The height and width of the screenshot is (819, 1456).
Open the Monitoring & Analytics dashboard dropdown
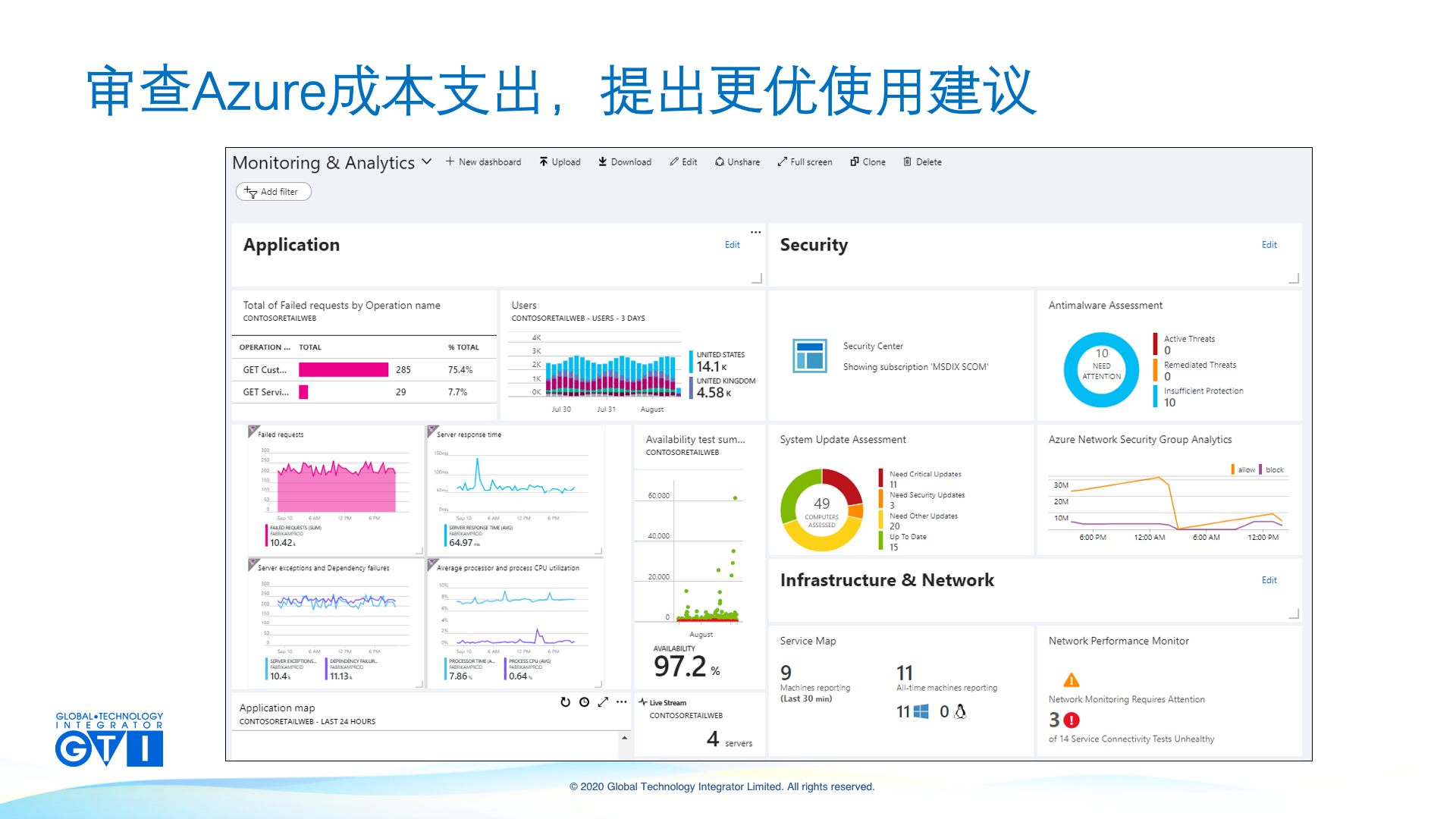[x=426, y=162]
